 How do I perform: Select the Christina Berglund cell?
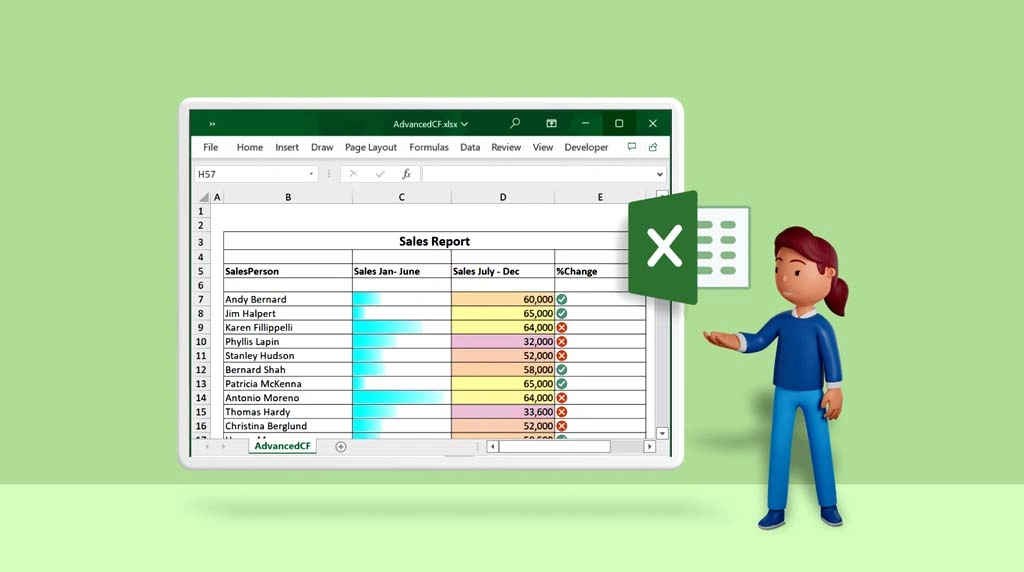[288, 426]
